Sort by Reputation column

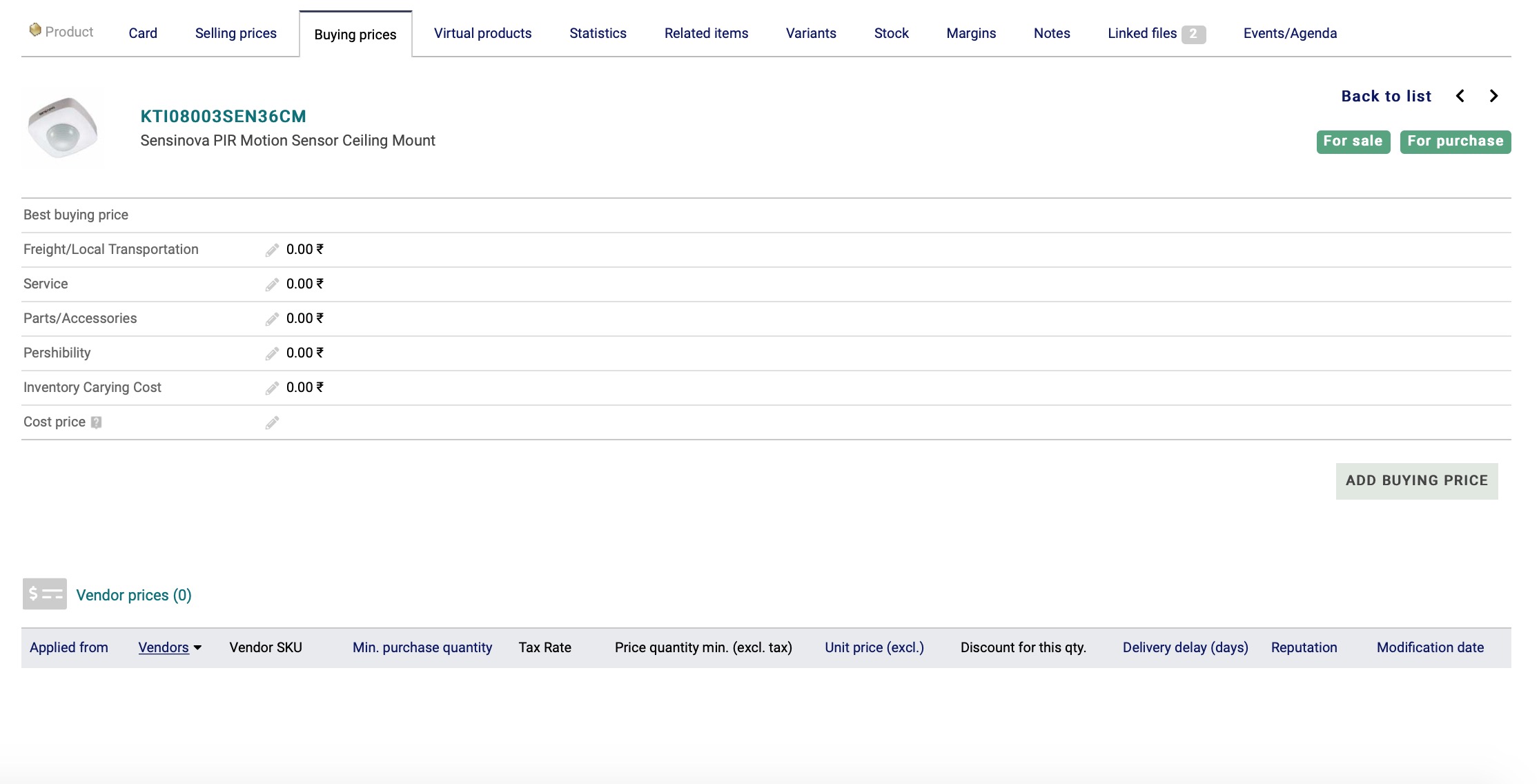click(x=1304, y=647)
